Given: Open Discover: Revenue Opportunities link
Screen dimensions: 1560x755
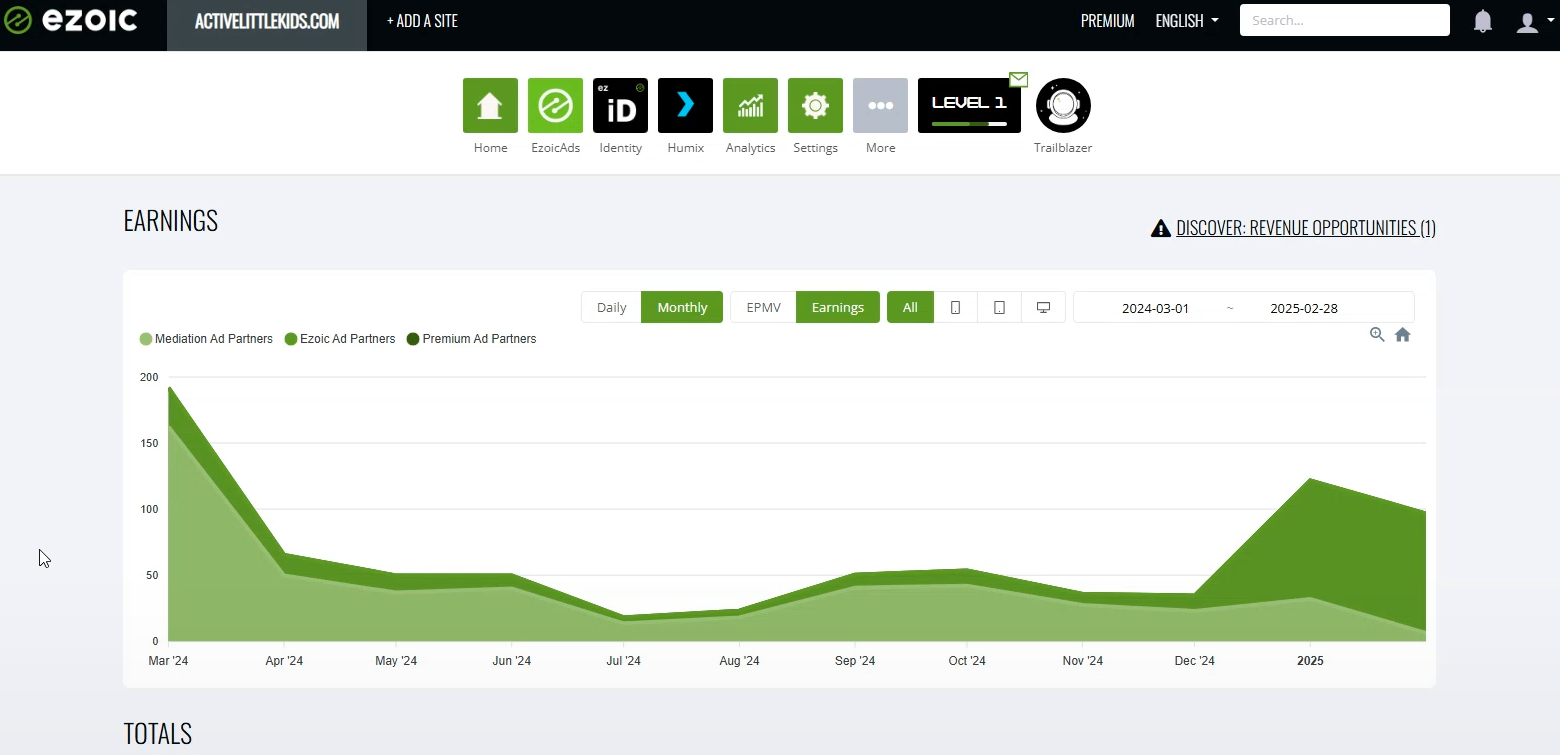Looking at the screenshot, I should 1306,228.
